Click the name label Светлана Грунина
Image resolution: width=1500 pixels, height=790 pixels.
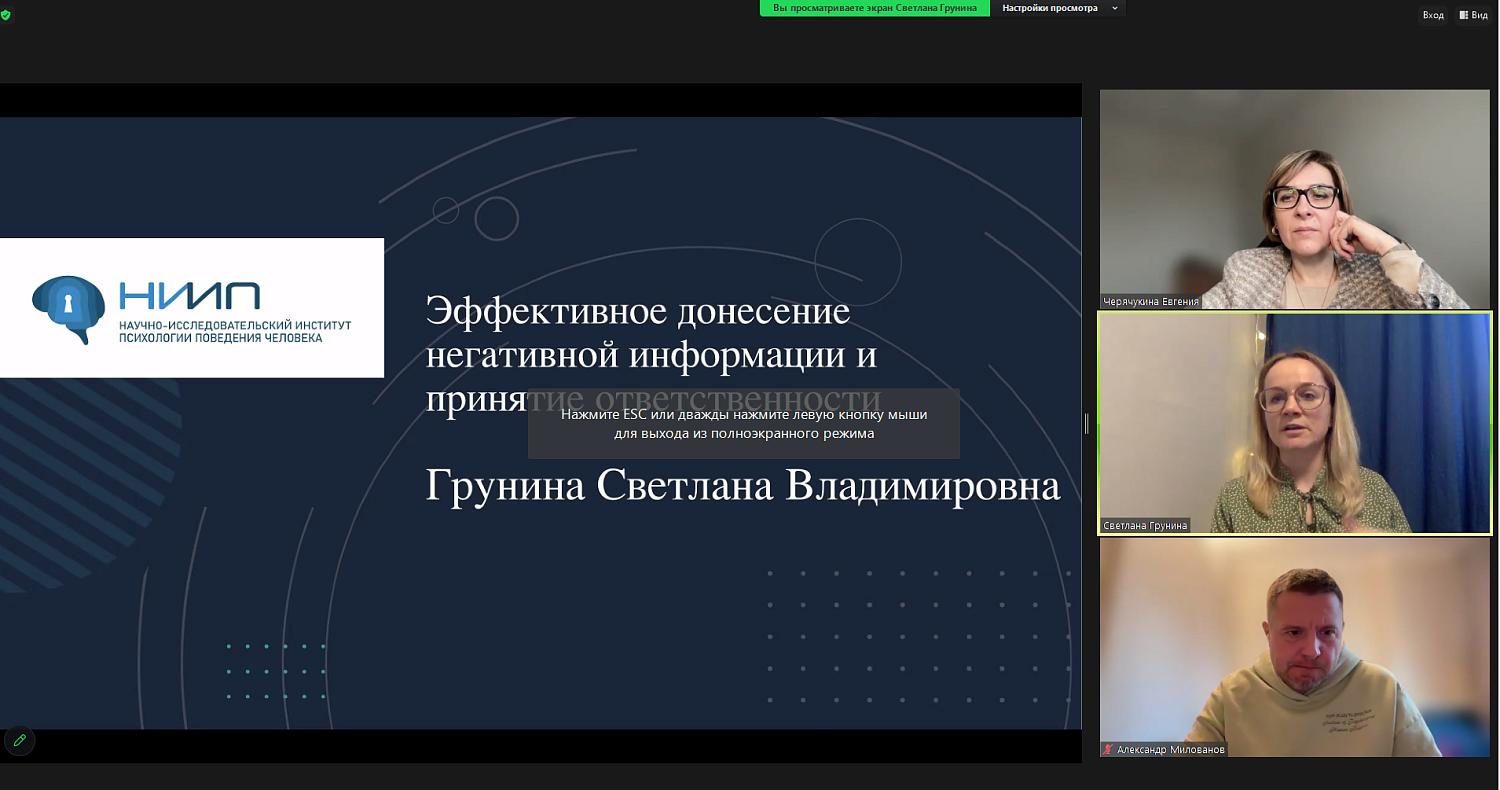click(x=1145, y=524)
